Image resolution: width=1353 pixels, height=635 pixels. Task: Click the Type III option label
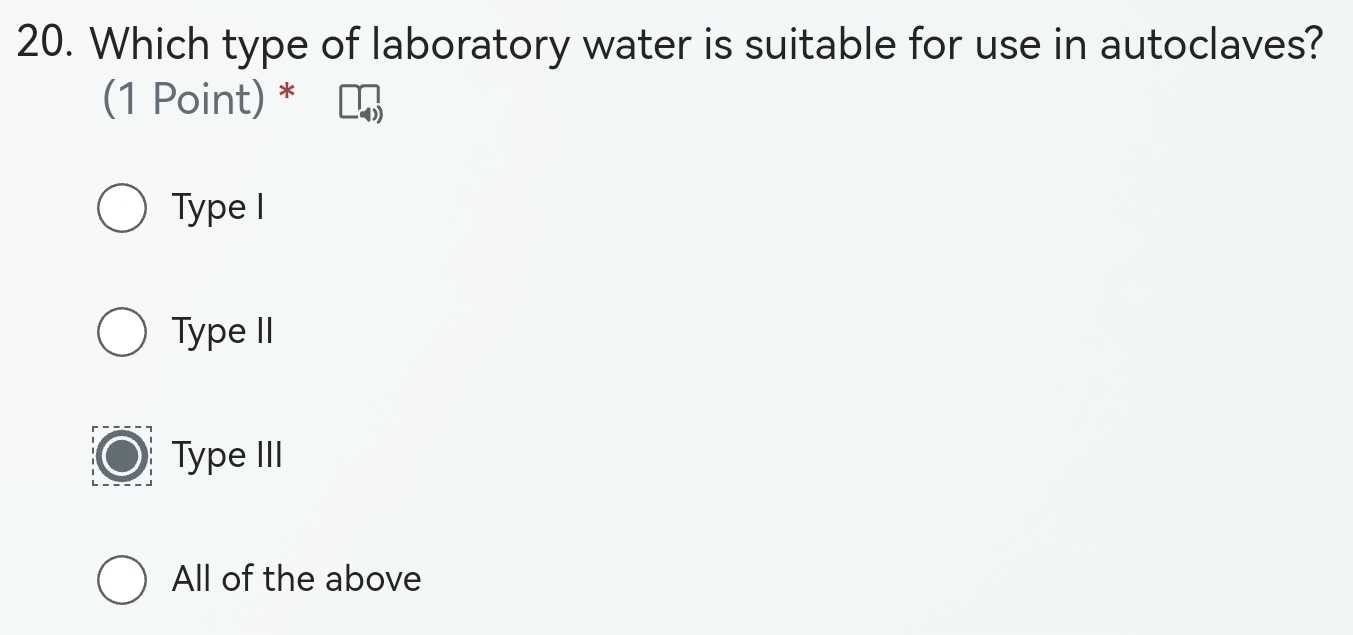point(227,456)
